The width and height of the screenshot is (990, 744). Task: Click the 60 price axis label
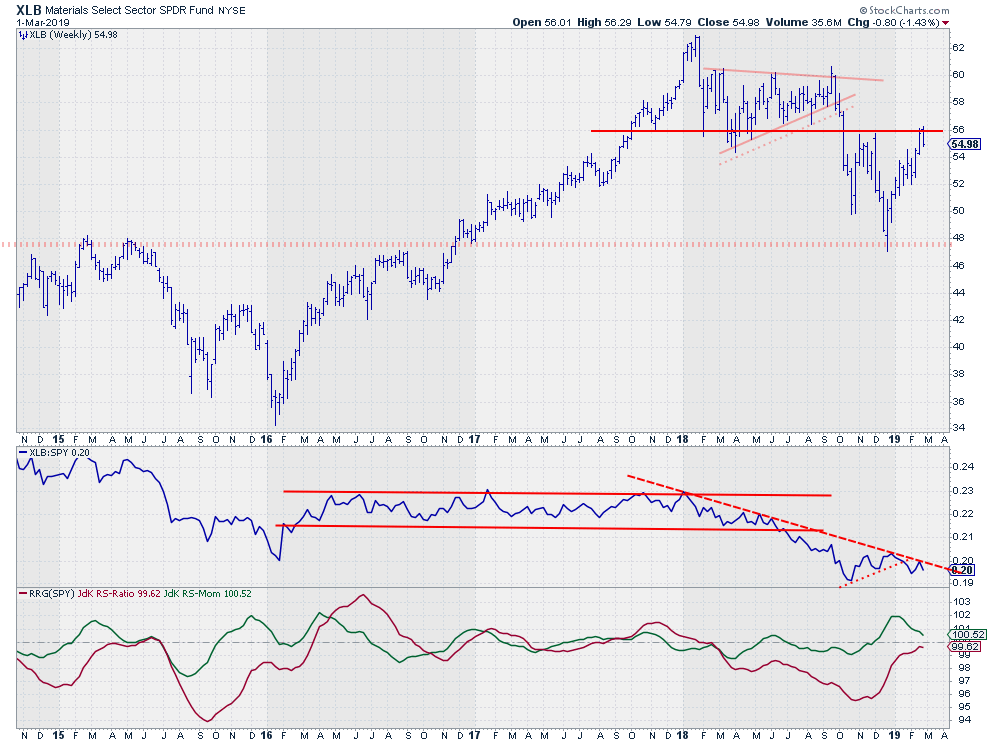point(958,75)
